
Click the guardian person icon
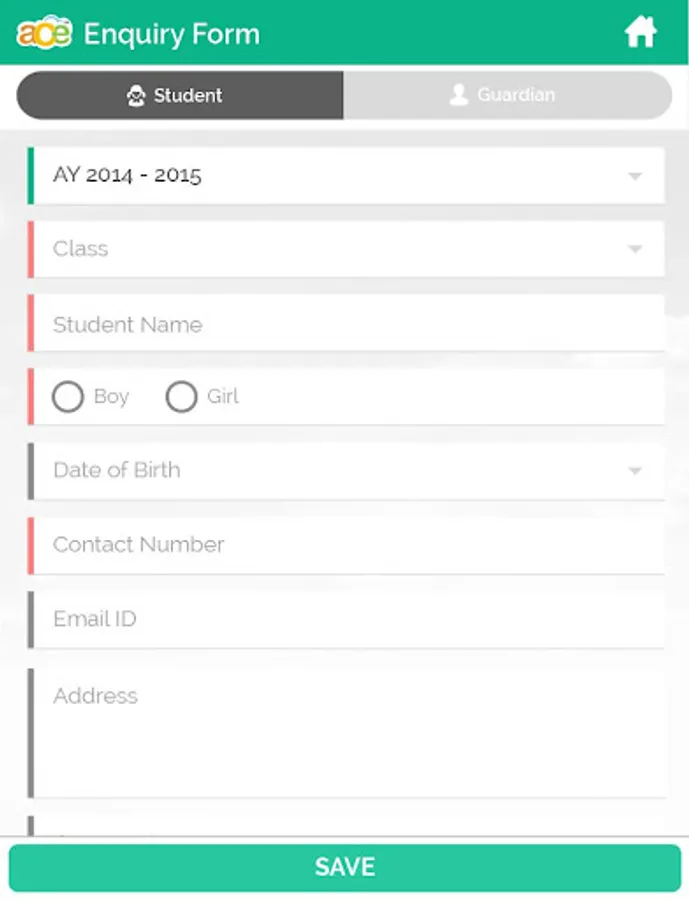coord(459,95)
